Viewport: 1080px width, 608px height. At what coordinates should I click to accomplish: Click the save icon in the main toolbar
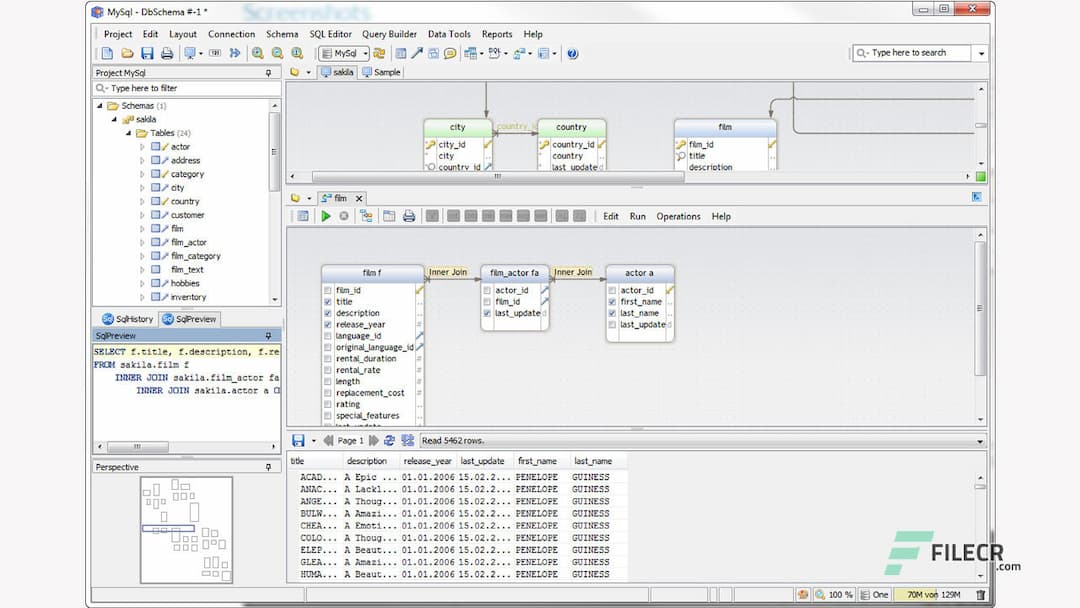point(148,53)
